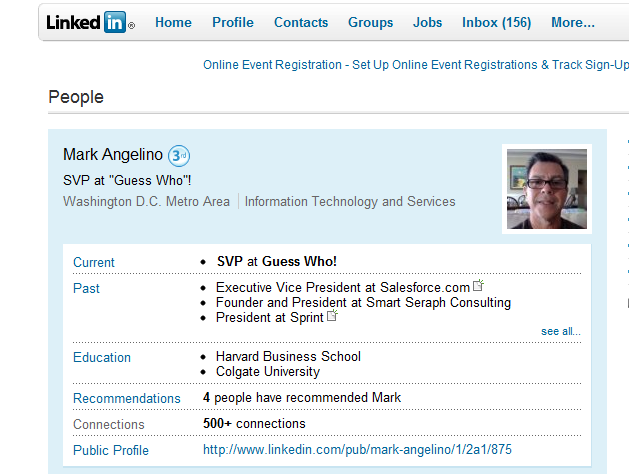Open Inbox with 156 messages
This screenshot has height=474, width=629.
(496, 22)
